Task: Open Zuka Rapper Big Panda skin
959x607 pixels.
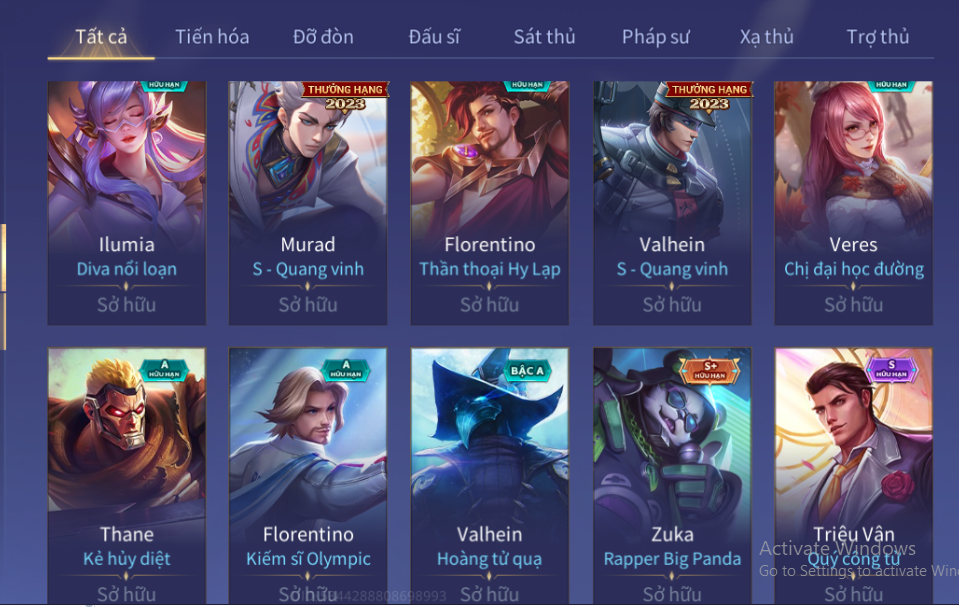Action: coord(672,476)
